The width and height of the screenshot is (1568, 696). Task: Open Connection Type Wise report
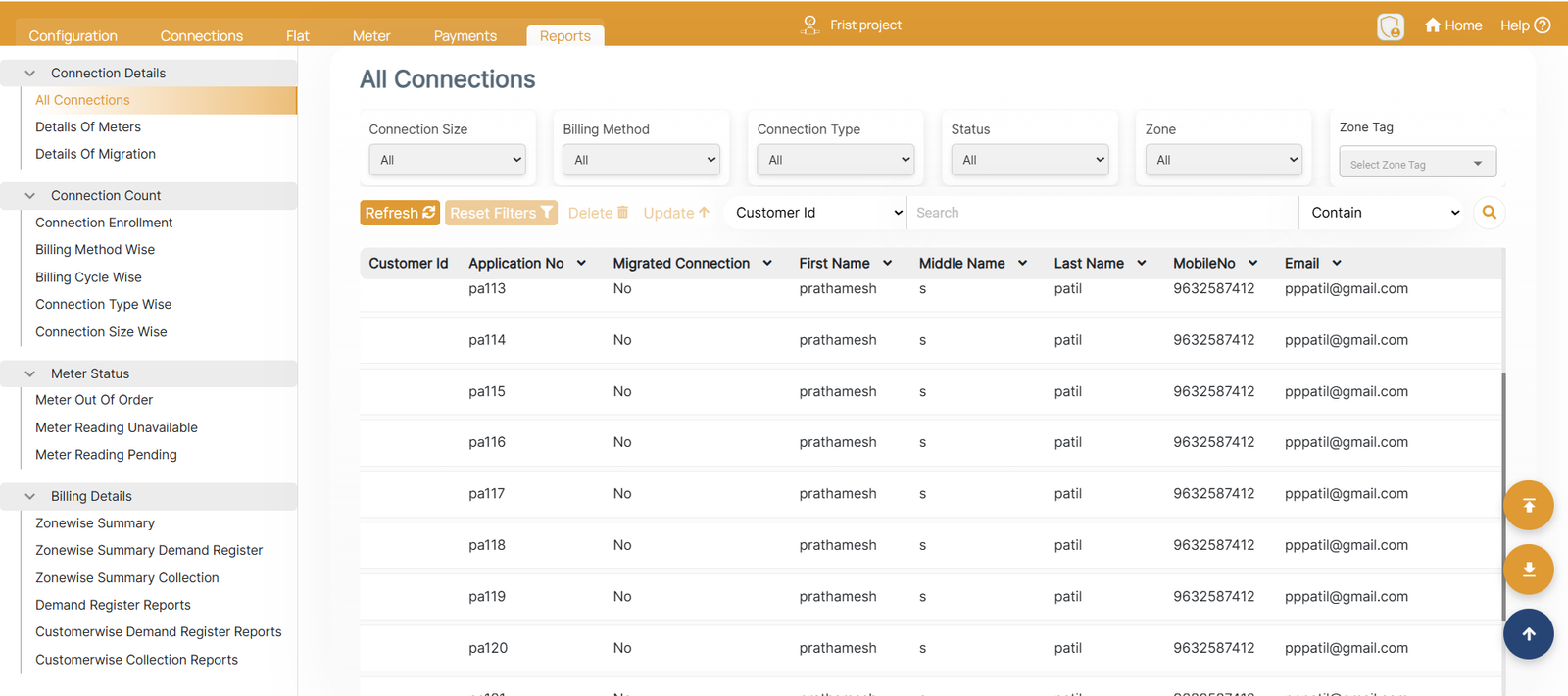[x=103, y=304]
